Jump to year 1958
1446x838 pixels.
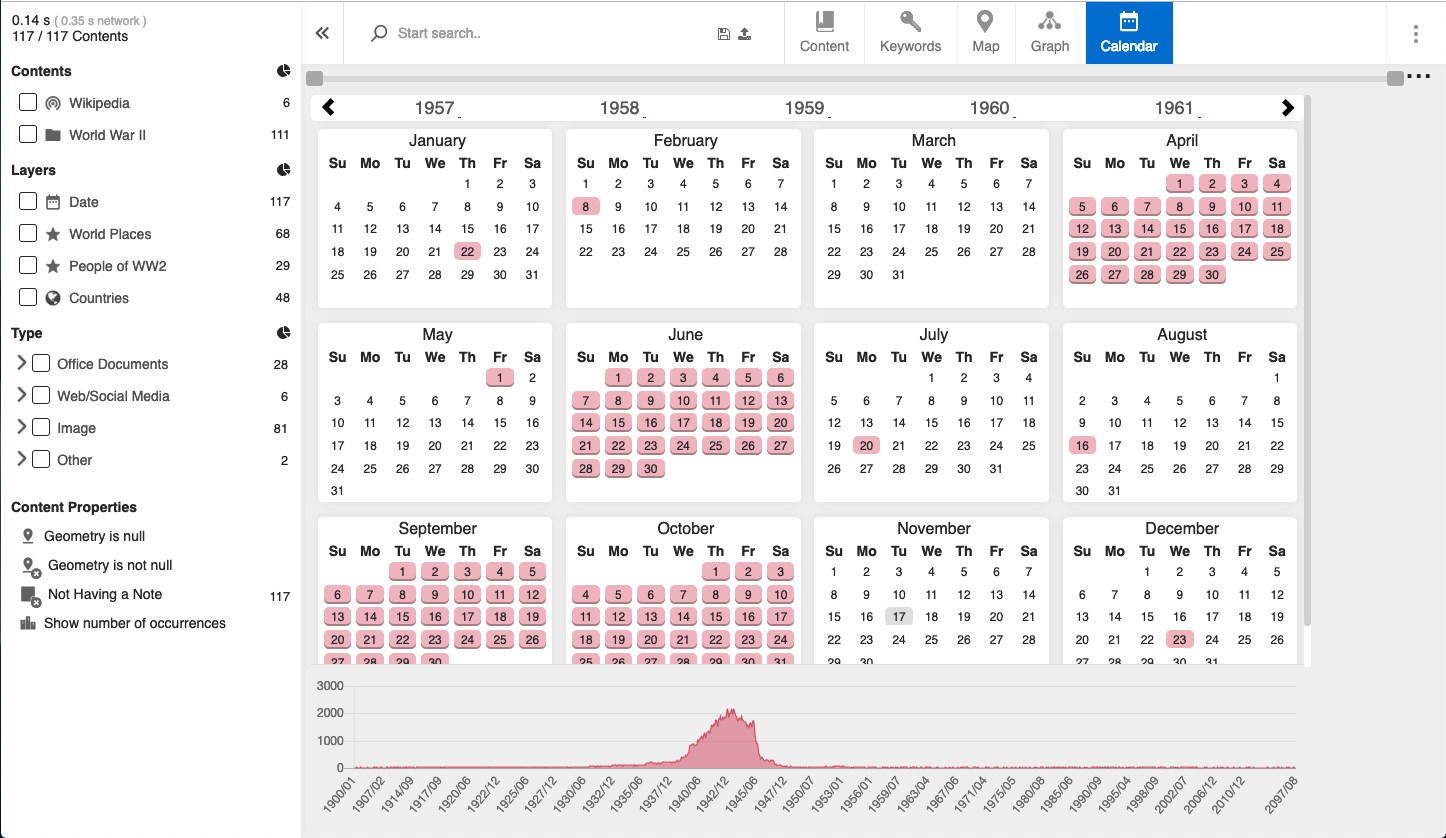pyautogui.click(x=619, y=108)
